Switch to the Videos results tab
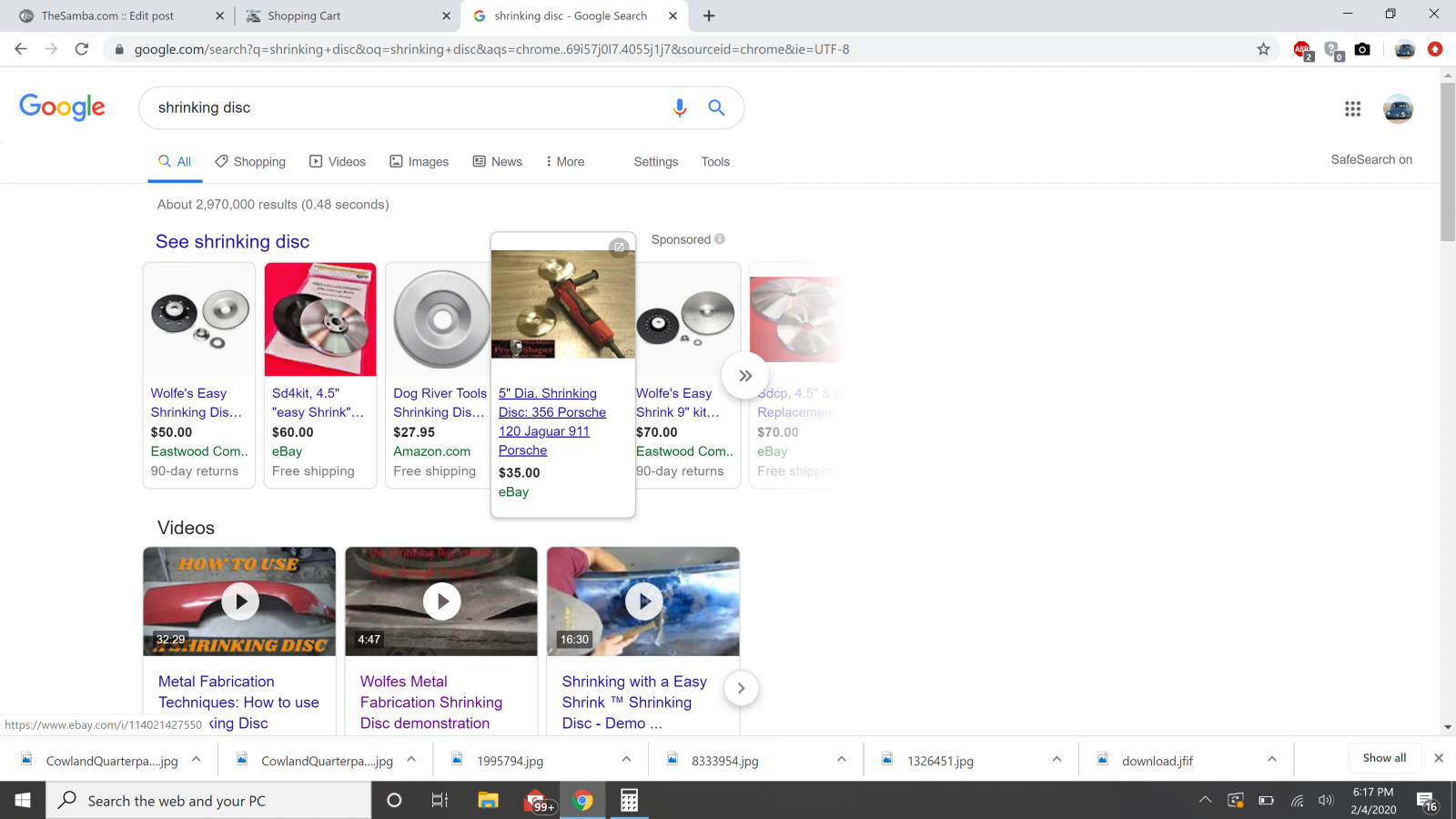This screenshot has height=819, width=1456. [338, 162]
